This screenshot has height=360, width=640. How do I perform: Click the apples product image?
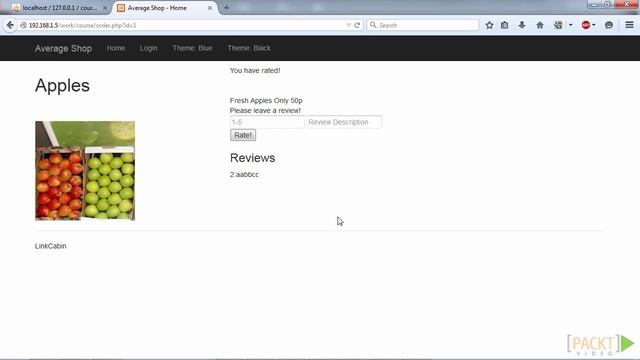click(x=85, y=171)
